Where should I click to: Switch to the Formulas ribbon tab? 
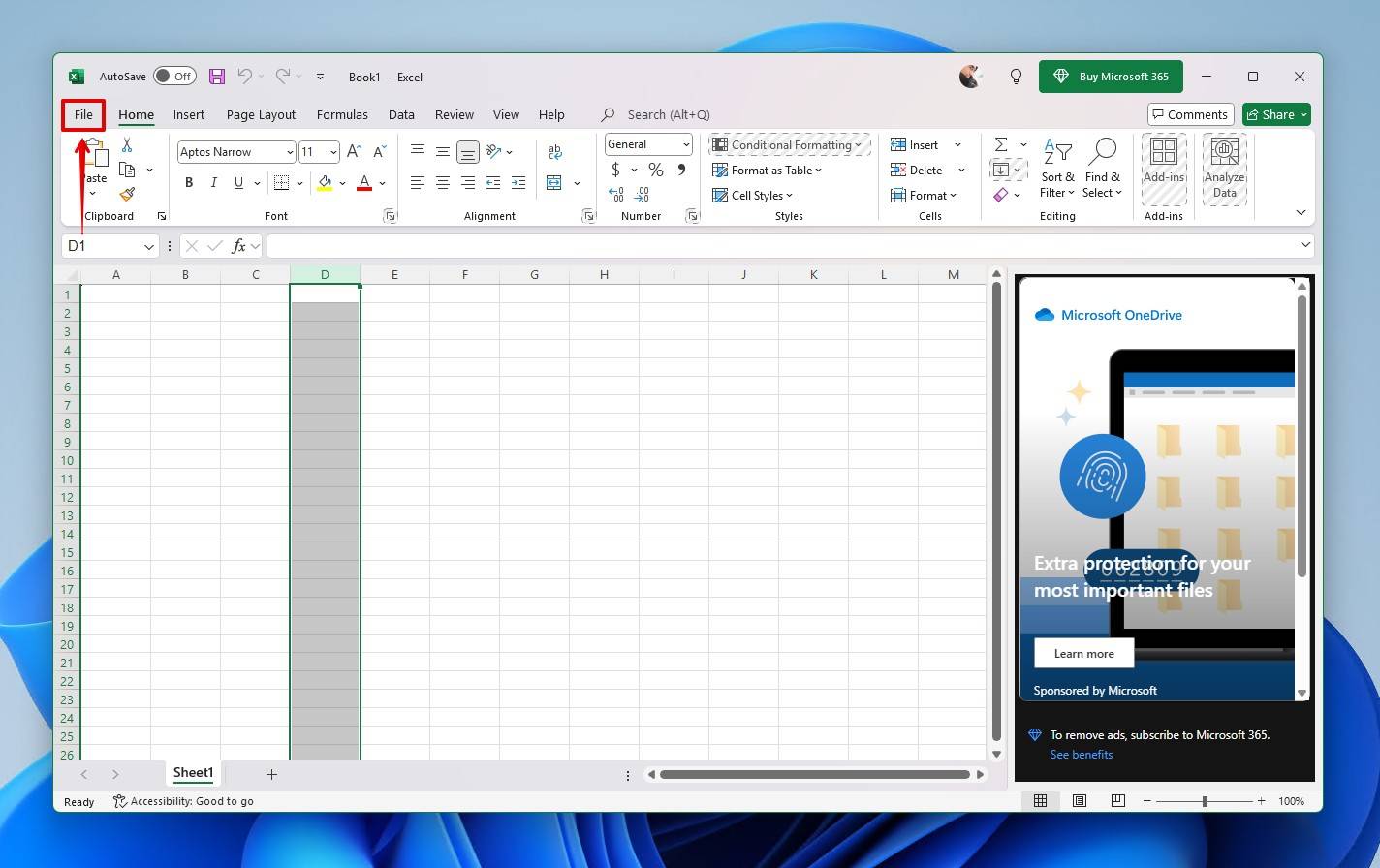pos(341,114)
